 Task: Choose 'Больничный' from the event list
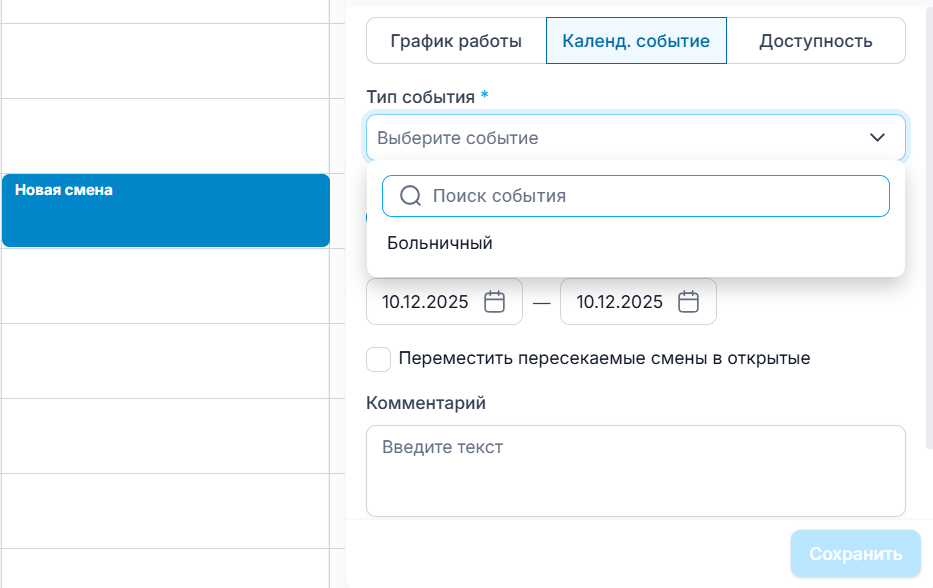coord(440,243)
